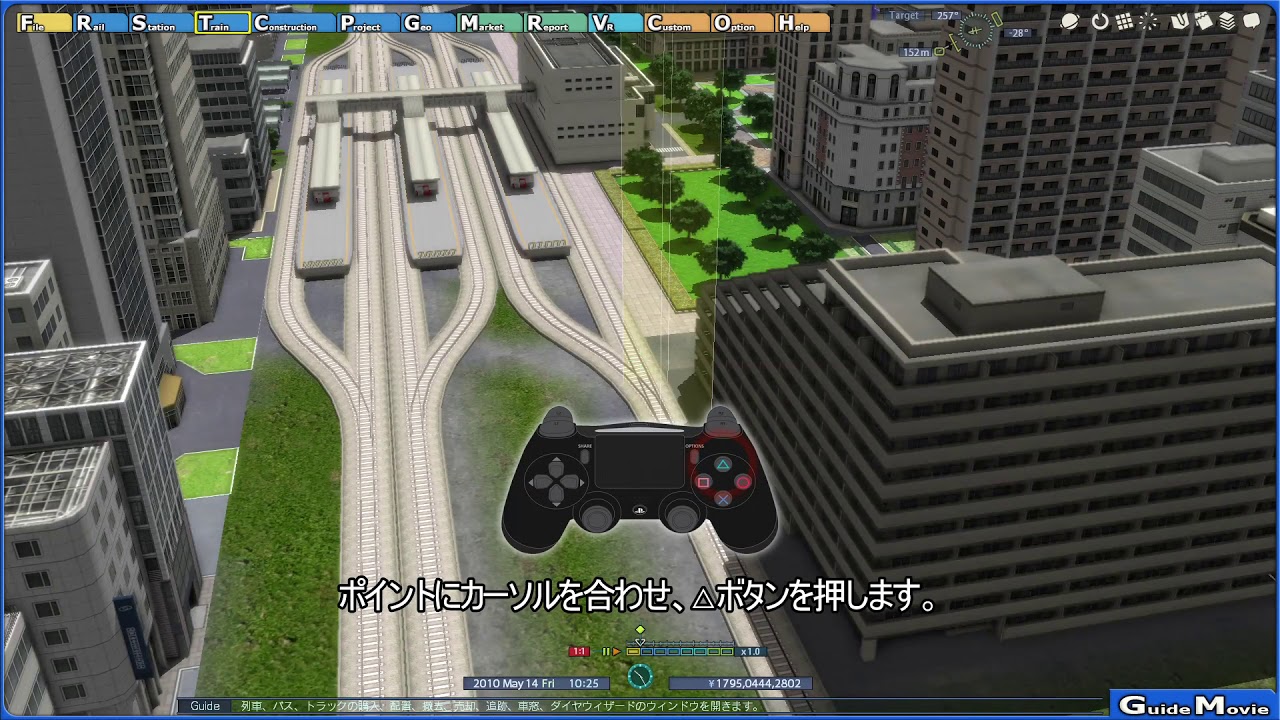Open the Construction menu
The image size is (1280, 720).
[293, 23]
